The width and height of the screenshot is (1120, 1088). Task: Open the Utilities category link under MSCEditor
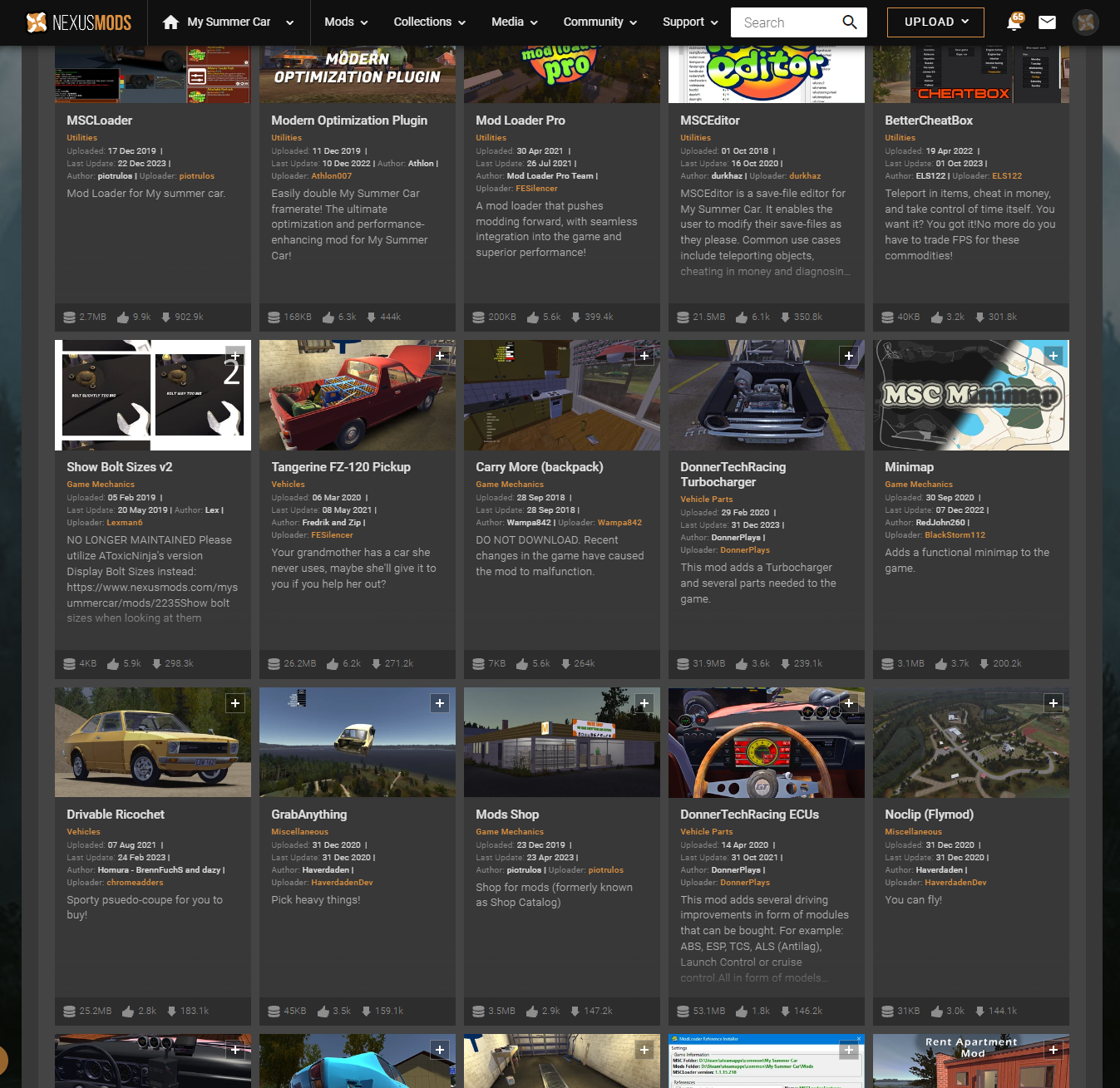click(695, 138)
